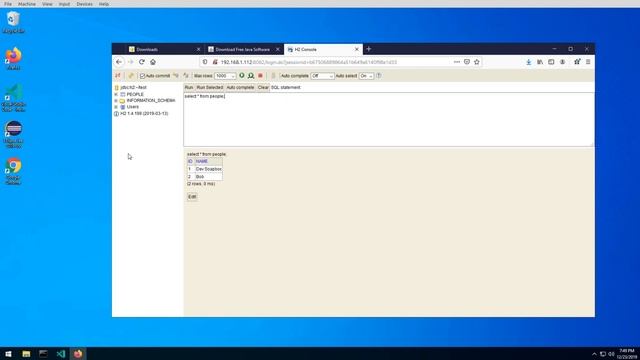Open the Firefox Library icon
The height and width of the screenshot is (360, 640).
coord(540,62)
